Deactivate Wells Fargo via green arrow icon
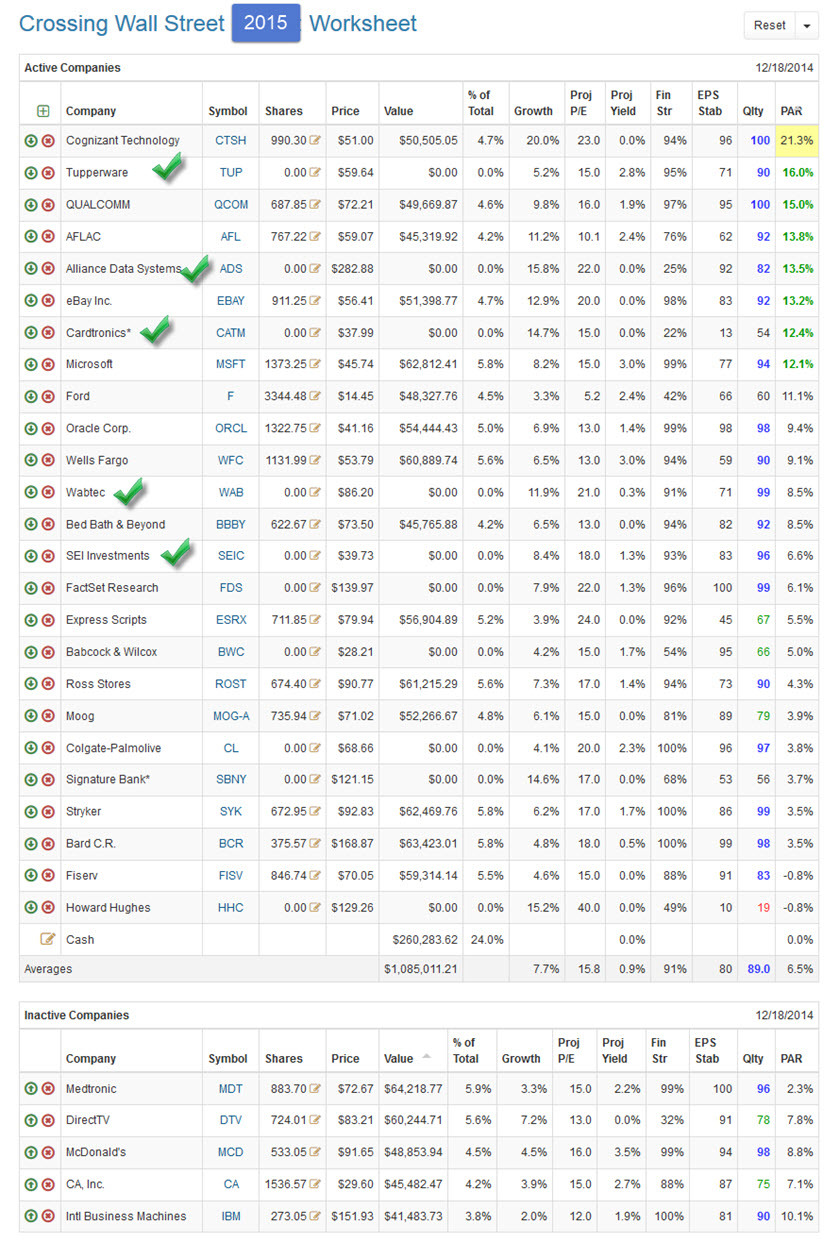The height and width of the screenshot is (1242, 840). 32,461
